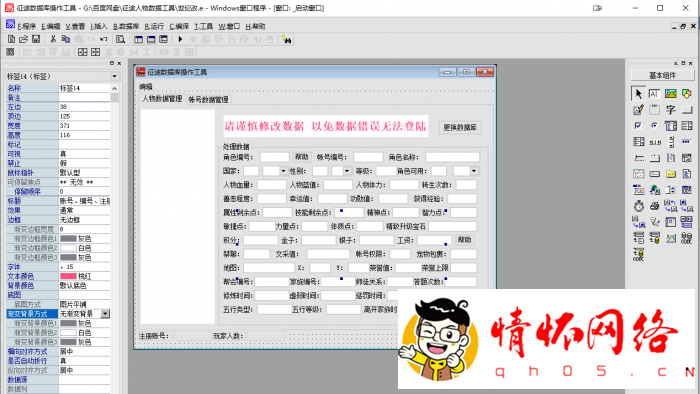Click the save disk toolbar icon

click(36, 39)
